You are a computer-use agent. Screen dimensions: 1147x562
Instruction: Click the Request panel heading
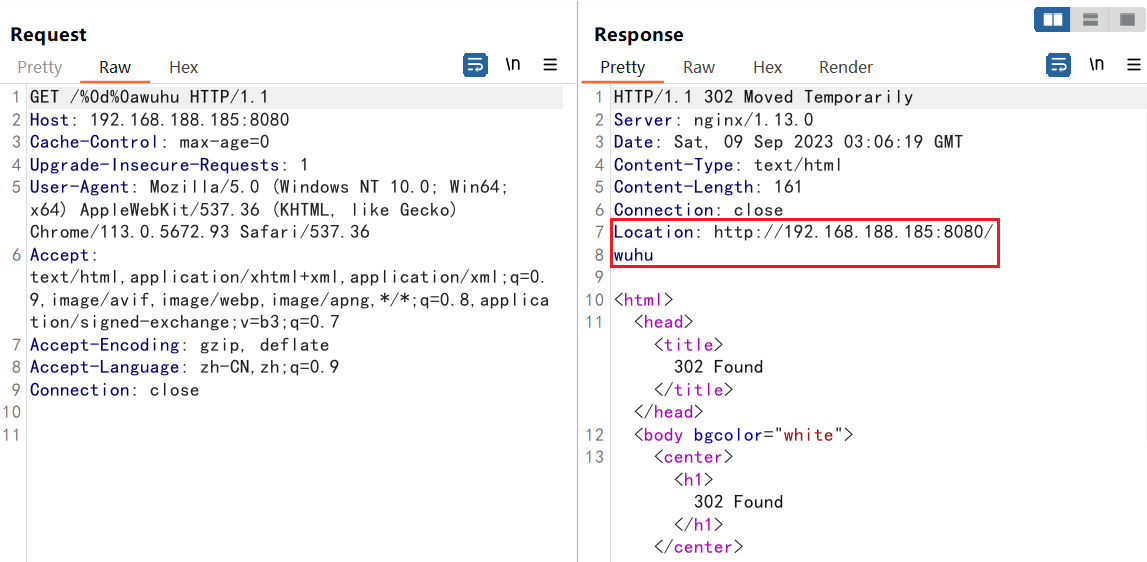48,34
